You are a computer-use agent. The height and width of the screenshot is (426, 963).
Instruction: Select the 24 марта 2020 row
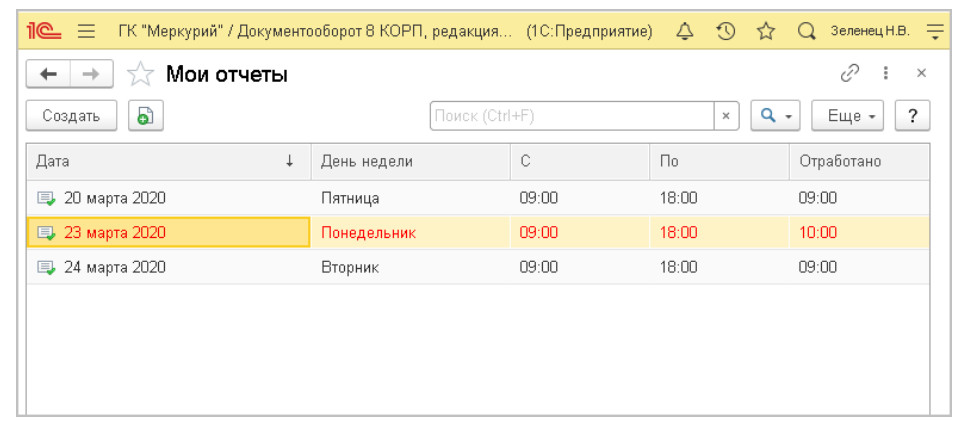[114, 267]
